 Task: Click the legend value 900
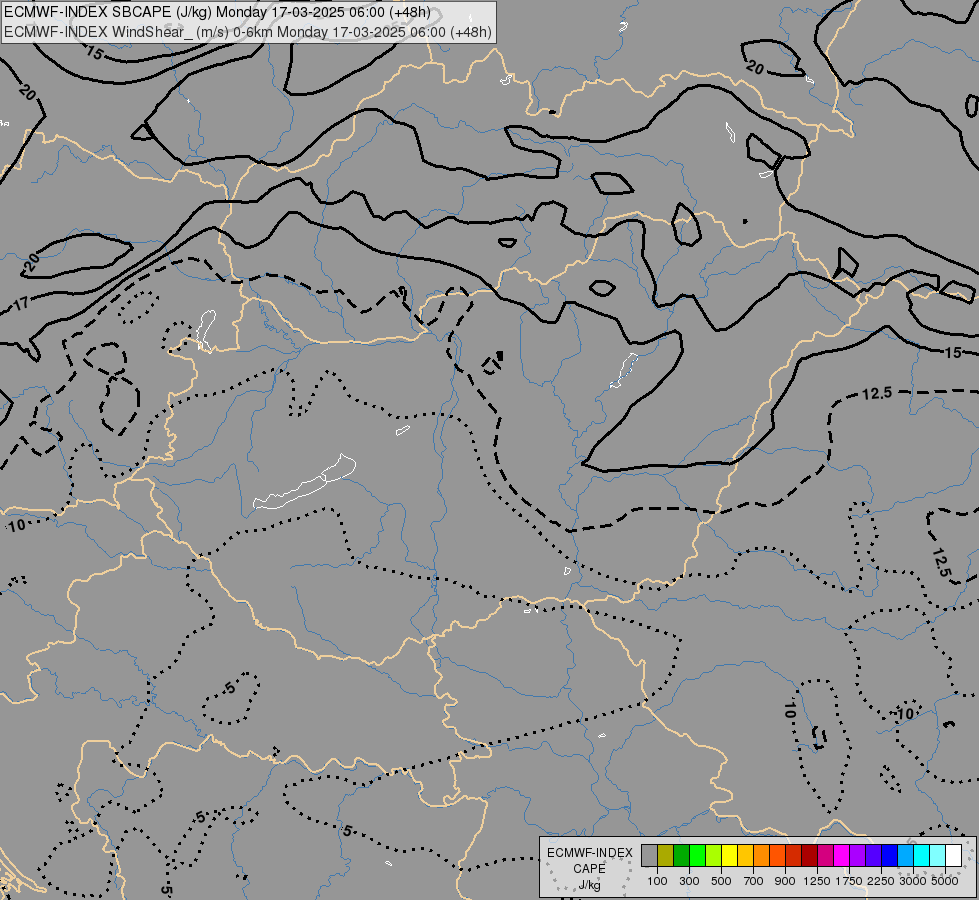coord(785,881)
